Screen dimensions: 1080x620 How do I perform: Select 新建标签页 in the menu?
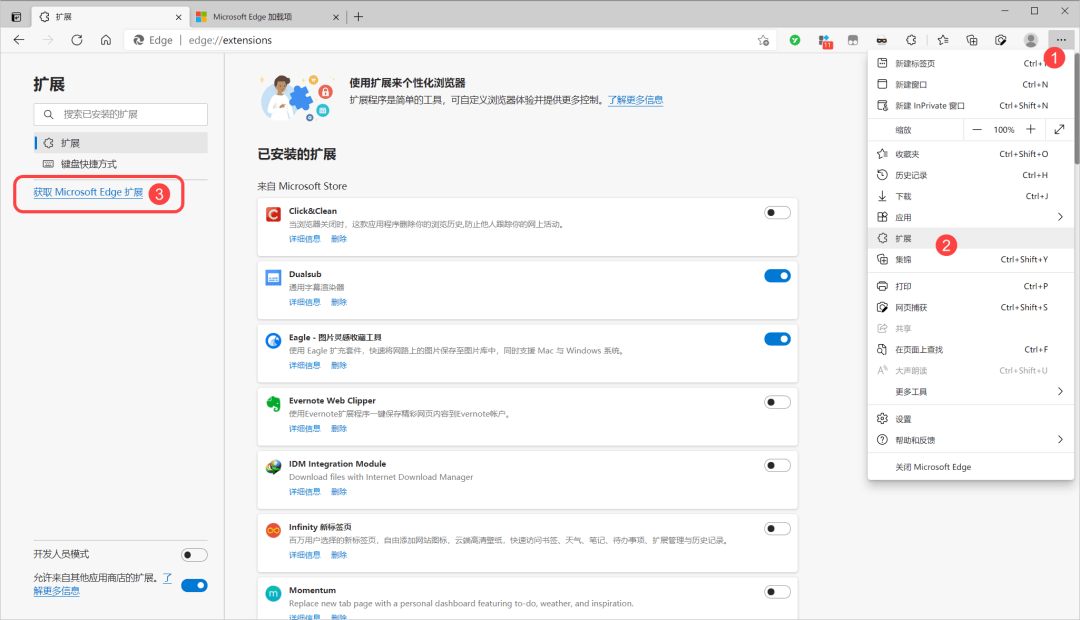pos(970,63)
